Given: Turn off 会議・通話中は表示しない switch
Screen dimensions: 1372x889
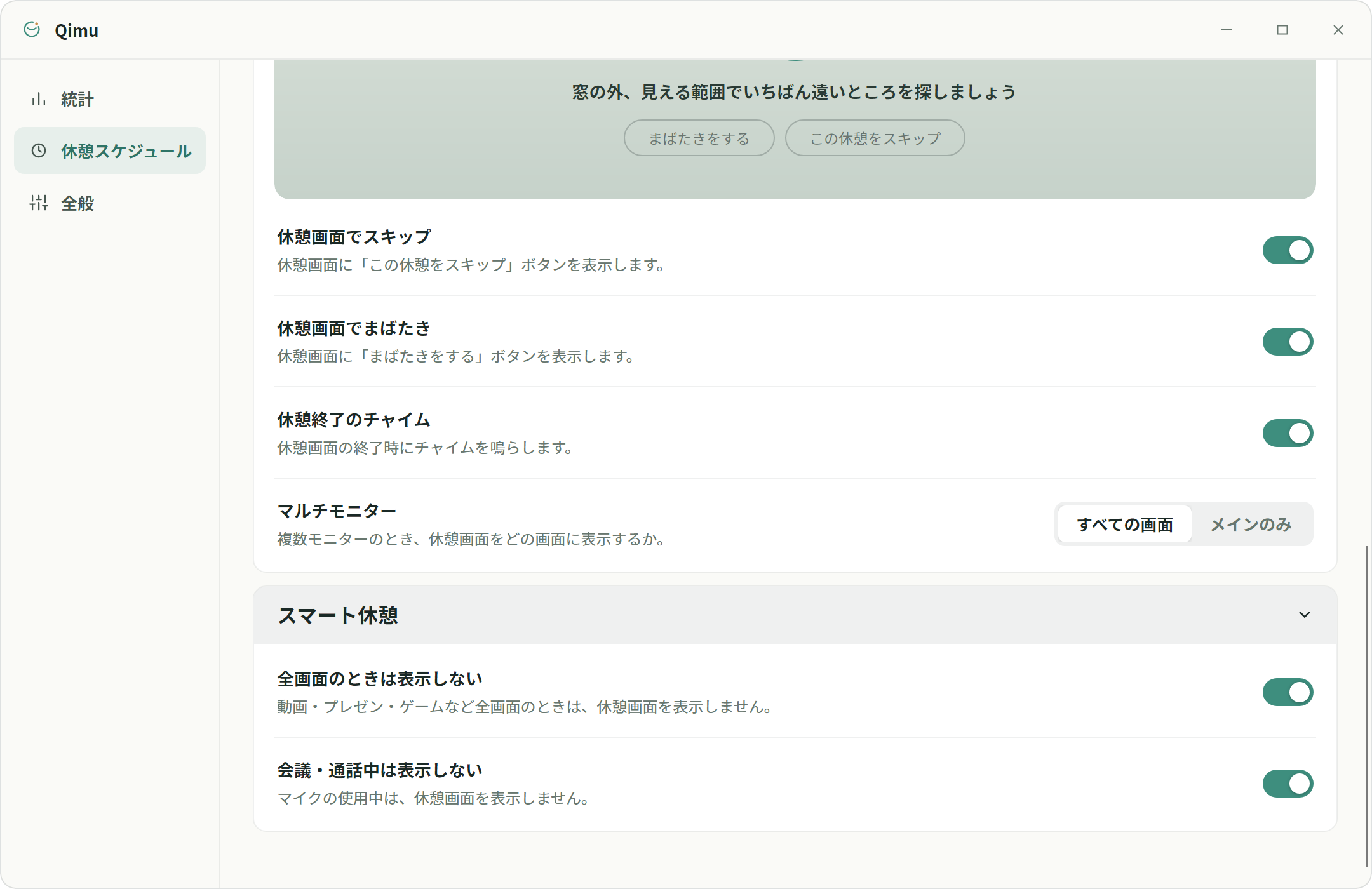Looking at the screenshot, I should click(1288, 784).
